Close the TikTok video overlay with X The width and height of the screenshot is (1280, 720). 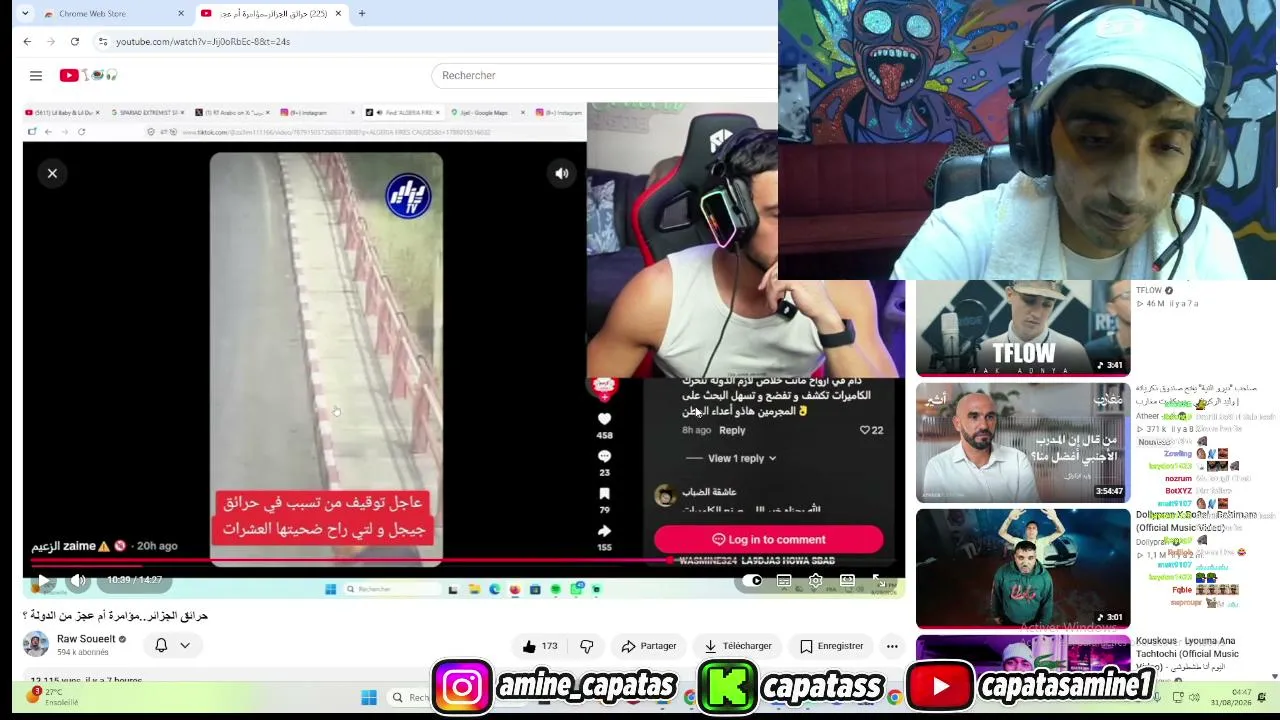52,173
